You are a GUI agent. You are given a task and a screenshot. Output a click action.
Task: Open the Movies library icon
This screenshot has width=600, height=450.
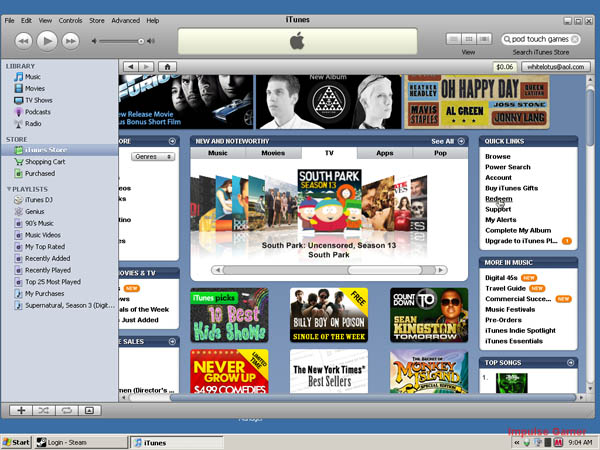tap(18, 88)
